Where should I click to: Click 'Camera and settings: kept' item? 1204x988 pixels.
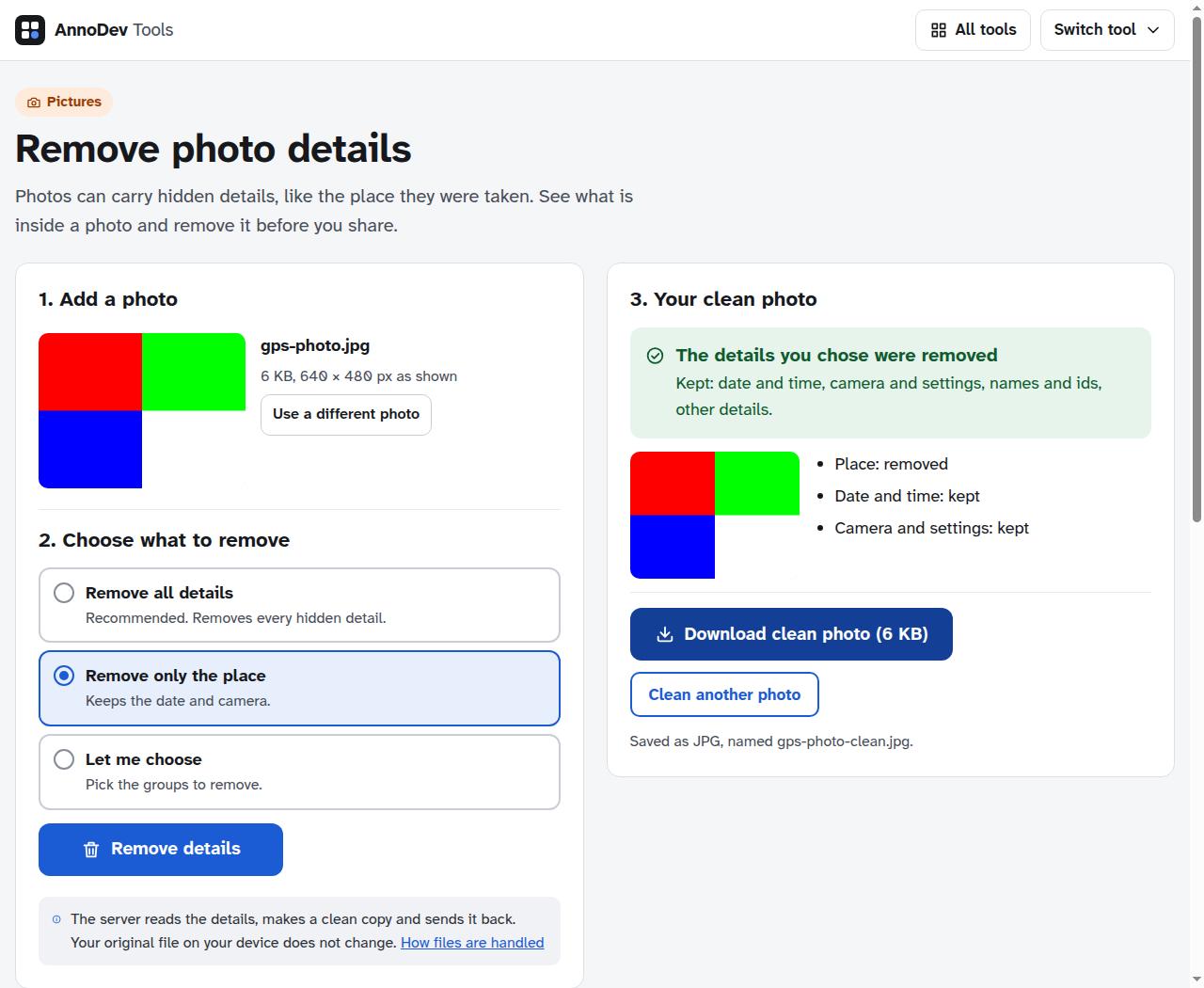pos(931,529)
